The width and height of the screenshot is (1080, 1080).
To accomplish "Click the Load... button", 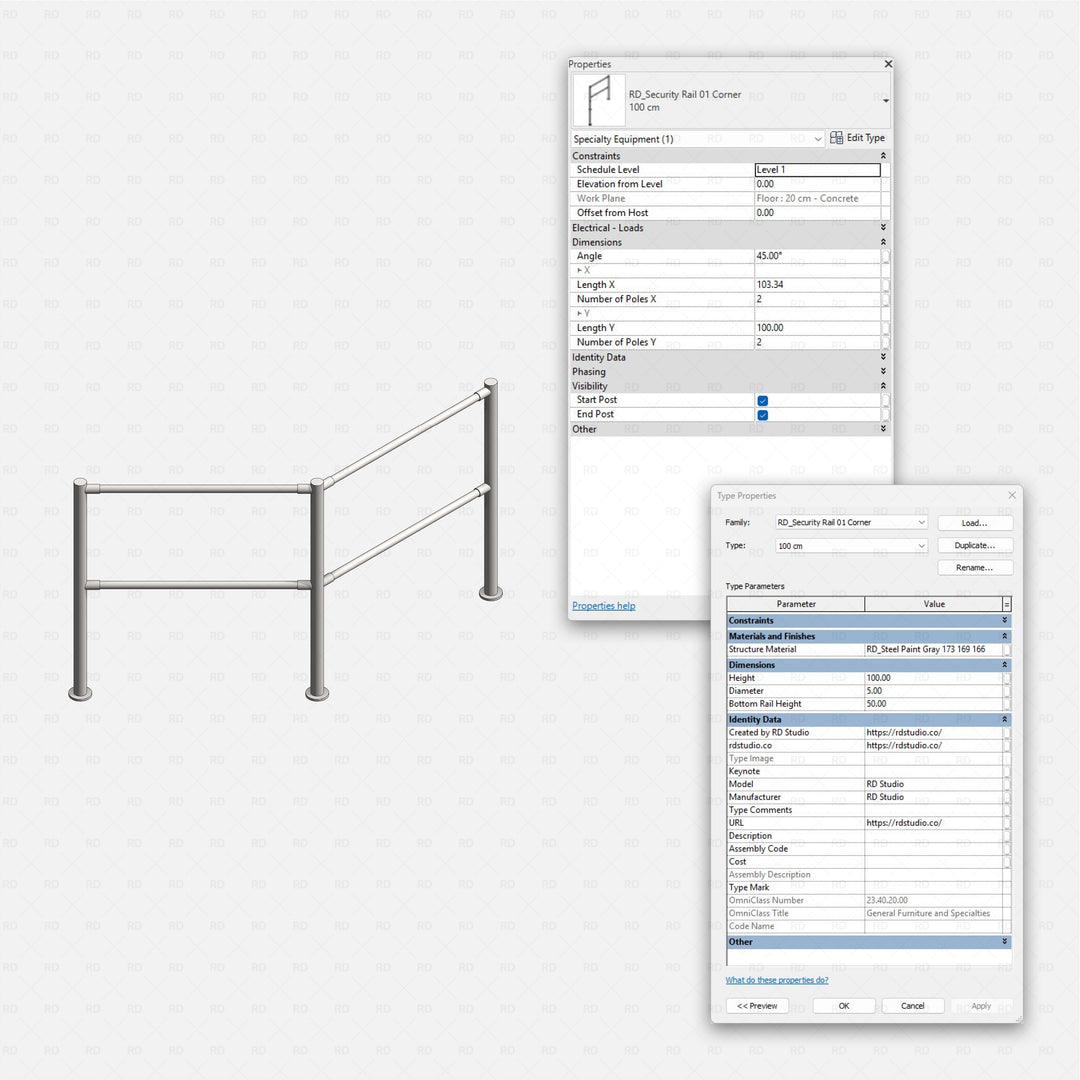I will click(975, 523).
